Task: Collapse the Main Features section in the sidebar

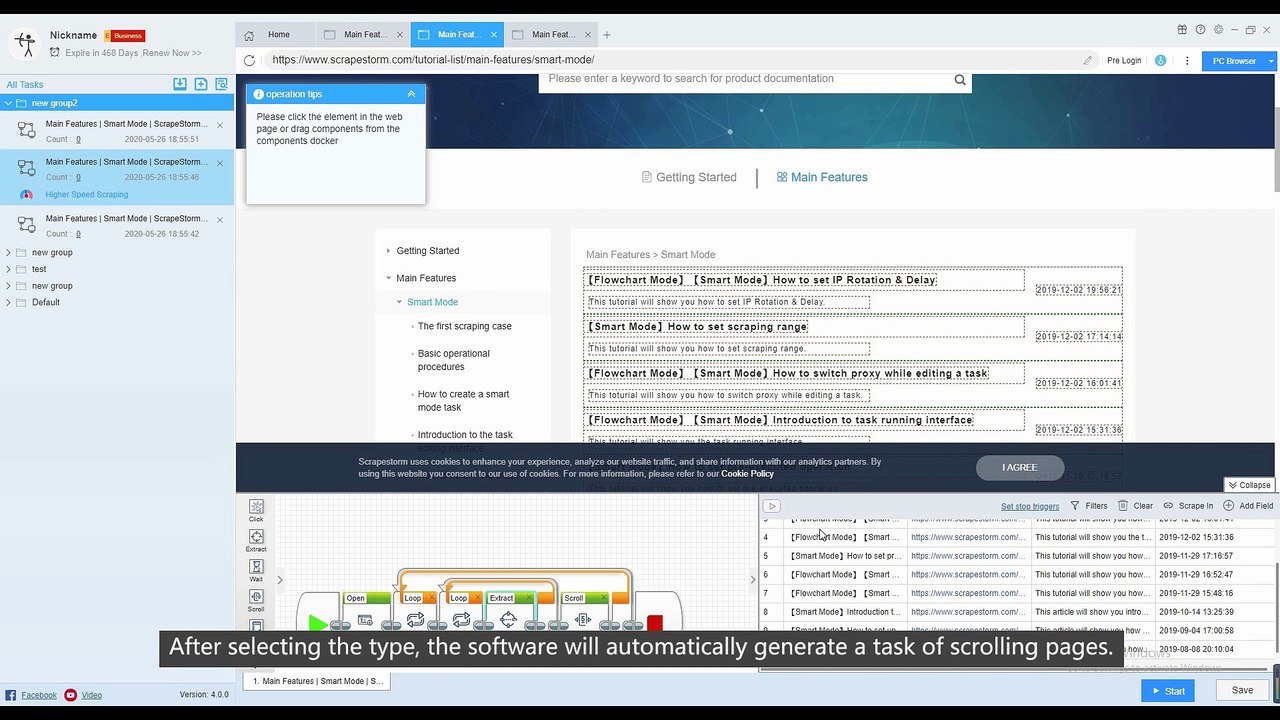Action: pos(389,278)
